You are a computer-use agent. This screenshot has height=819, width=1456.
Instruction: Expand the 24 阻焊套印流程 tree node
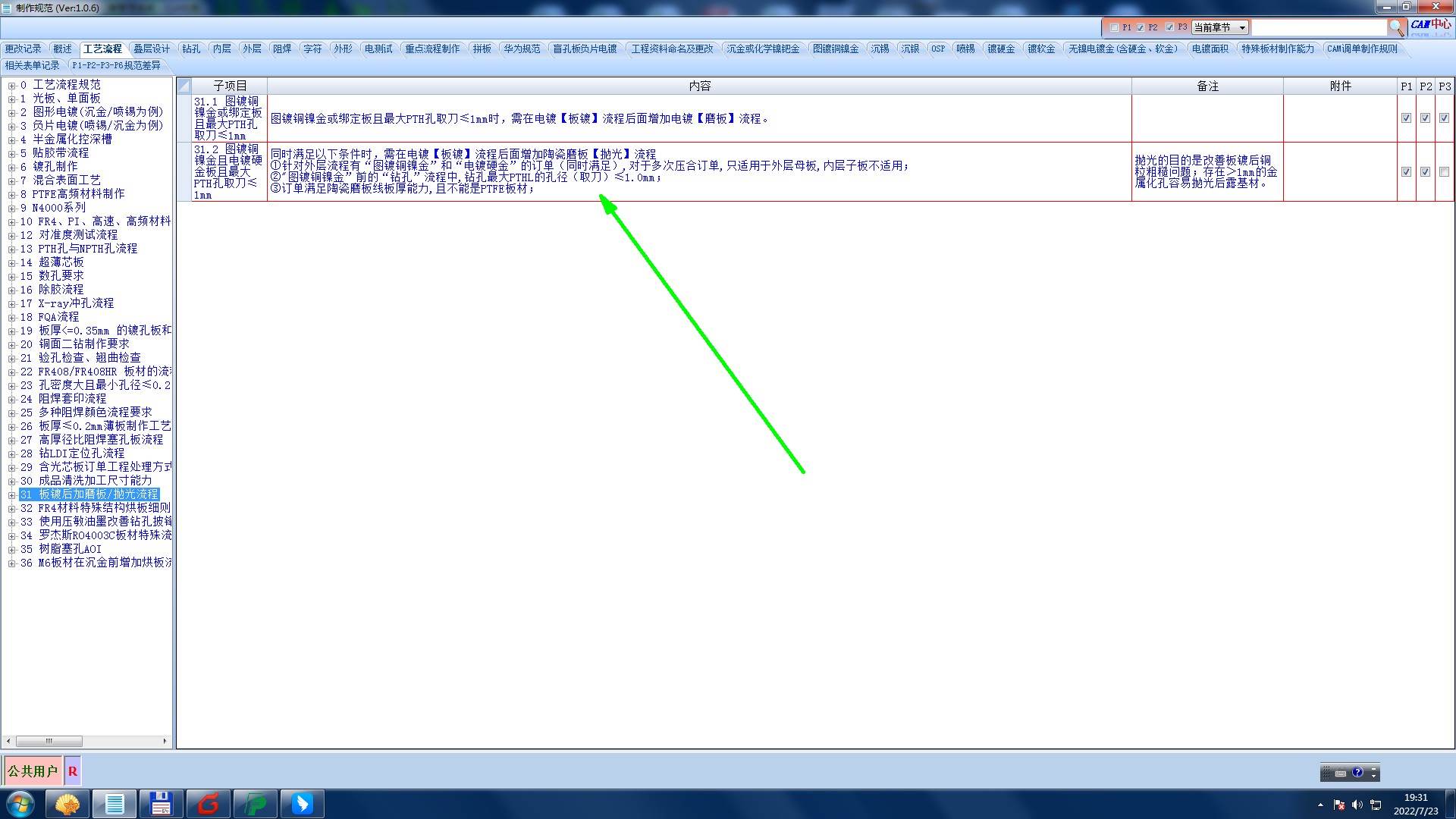[11, 400]
